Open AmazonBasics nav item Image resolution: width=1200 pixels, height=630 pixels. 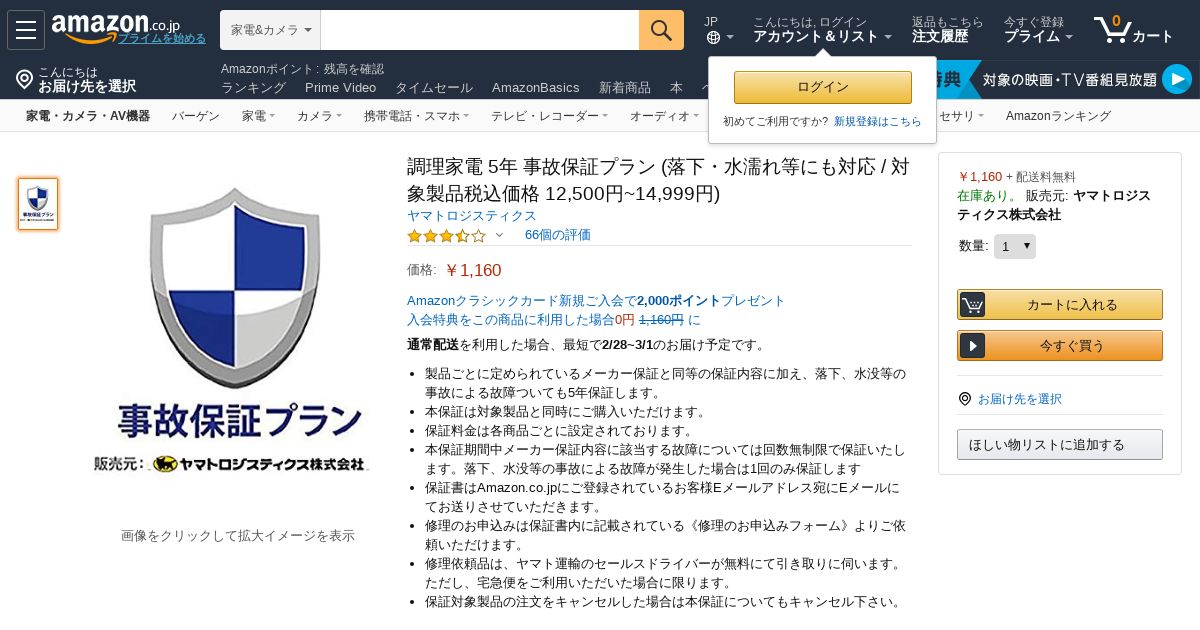tap(535, 87)
